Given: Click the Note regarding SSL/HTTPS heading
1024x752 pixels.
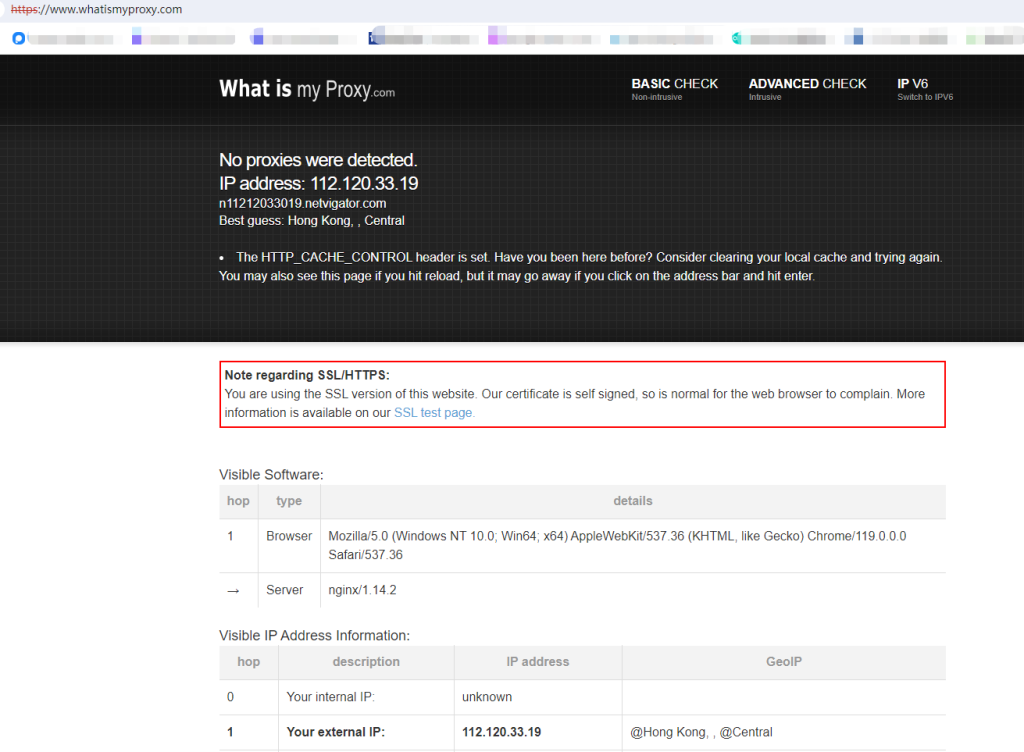Looking at the screenshot, I should click(x=307, y=375).
